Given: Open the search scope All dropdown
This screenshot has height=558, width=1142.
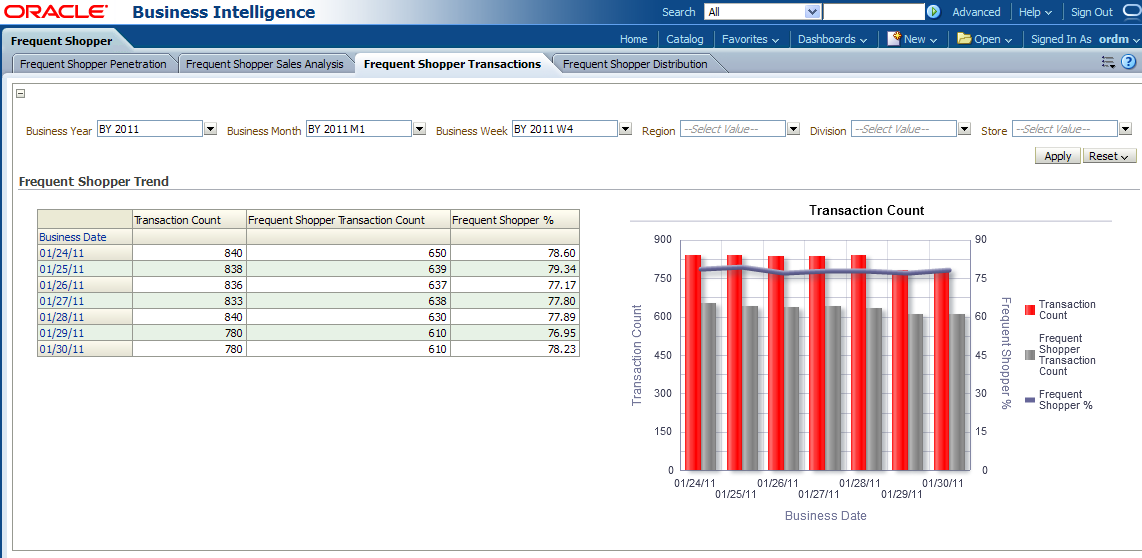Looking at the screenshot, I should (x=813, y=12).
